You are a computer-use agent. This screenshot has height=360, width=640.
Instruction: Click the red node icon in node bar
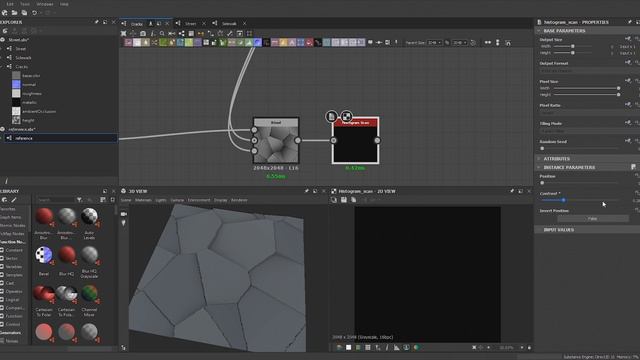[309, 42]
